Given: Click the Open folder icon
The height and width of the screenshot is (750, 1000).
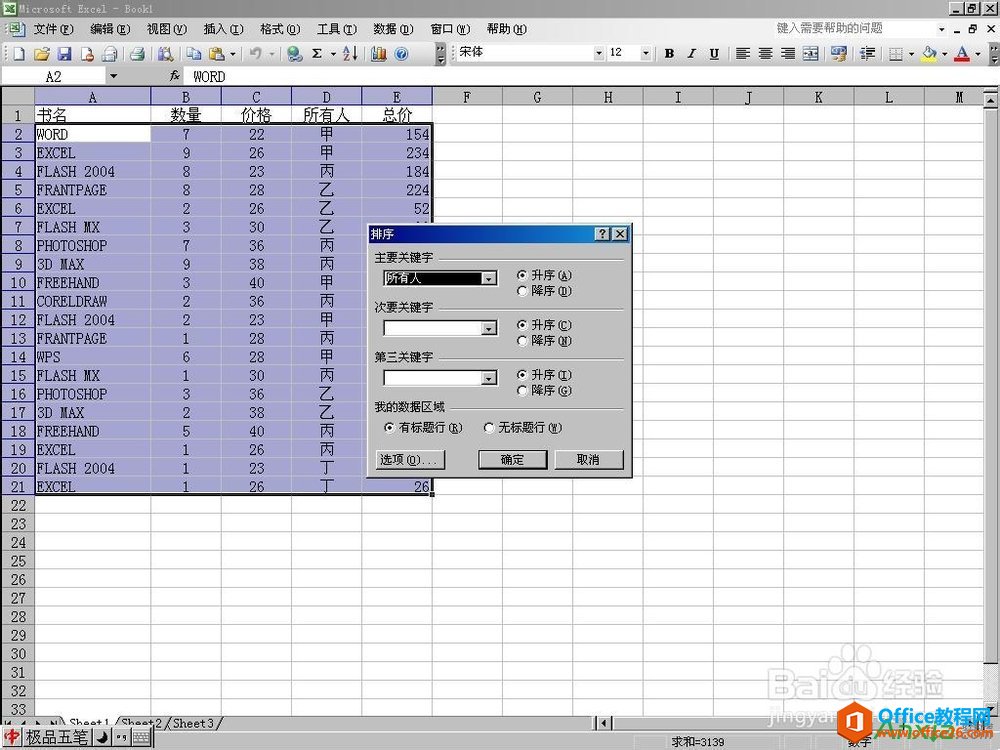Looking at the screenshot, I should [x=42, y=54].
